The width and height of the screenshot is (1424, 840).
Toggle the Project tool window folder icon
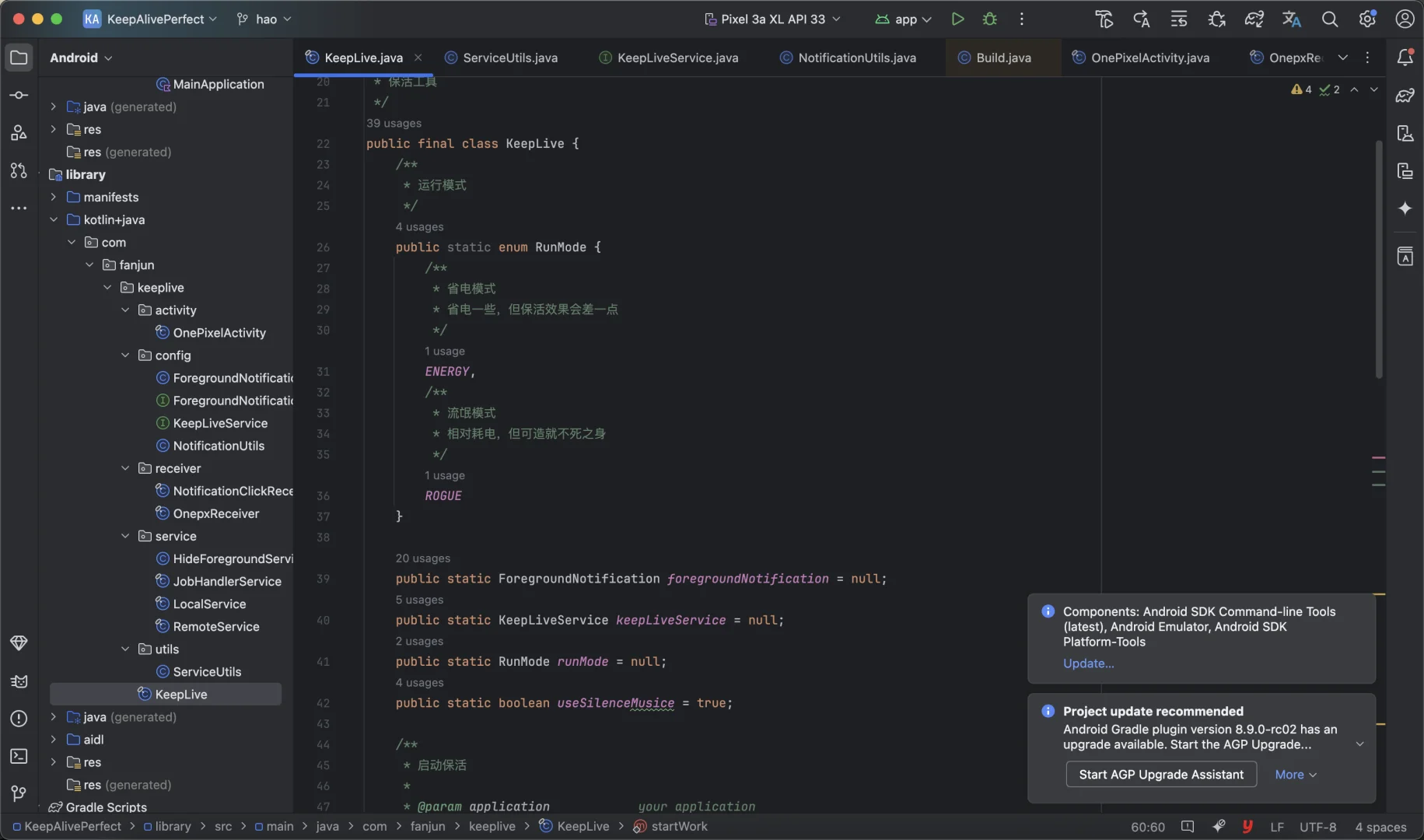coord(19,58)
